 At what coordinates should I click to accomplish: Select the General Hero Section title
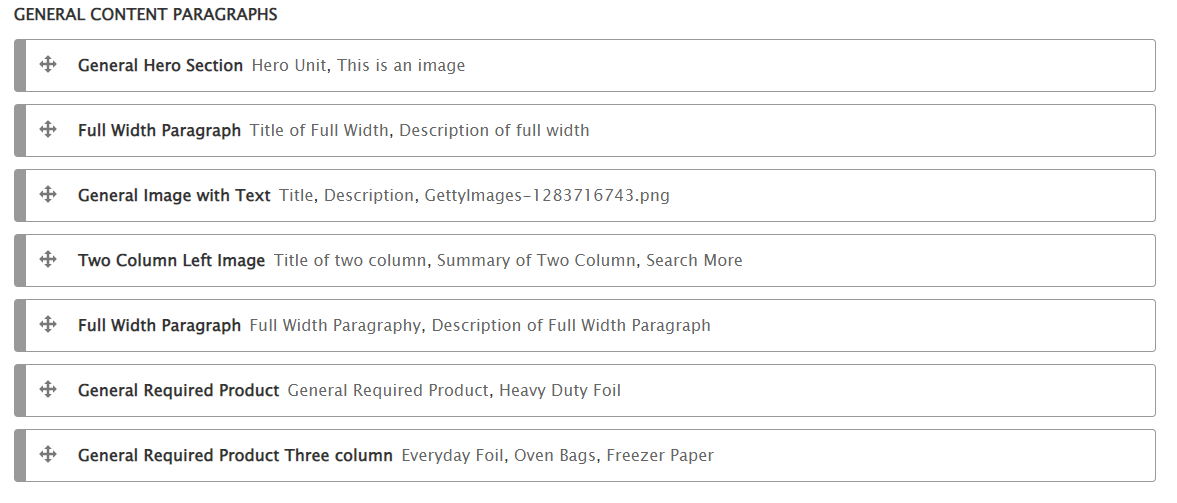160,66
